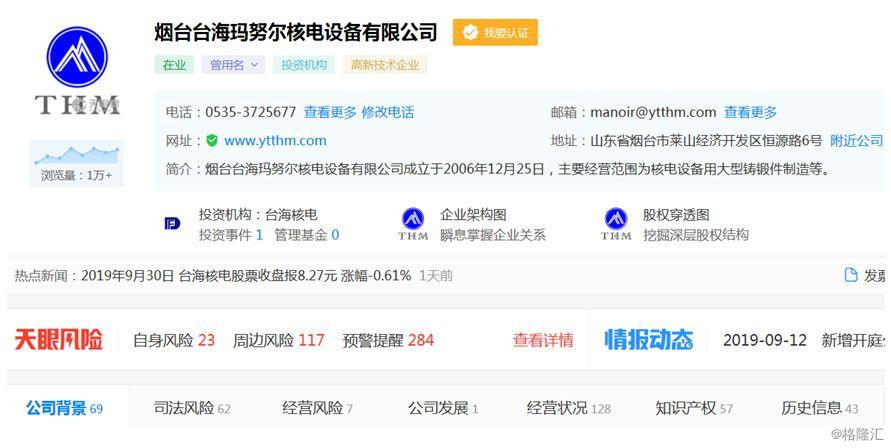Click the company name title

pos(296,32)
